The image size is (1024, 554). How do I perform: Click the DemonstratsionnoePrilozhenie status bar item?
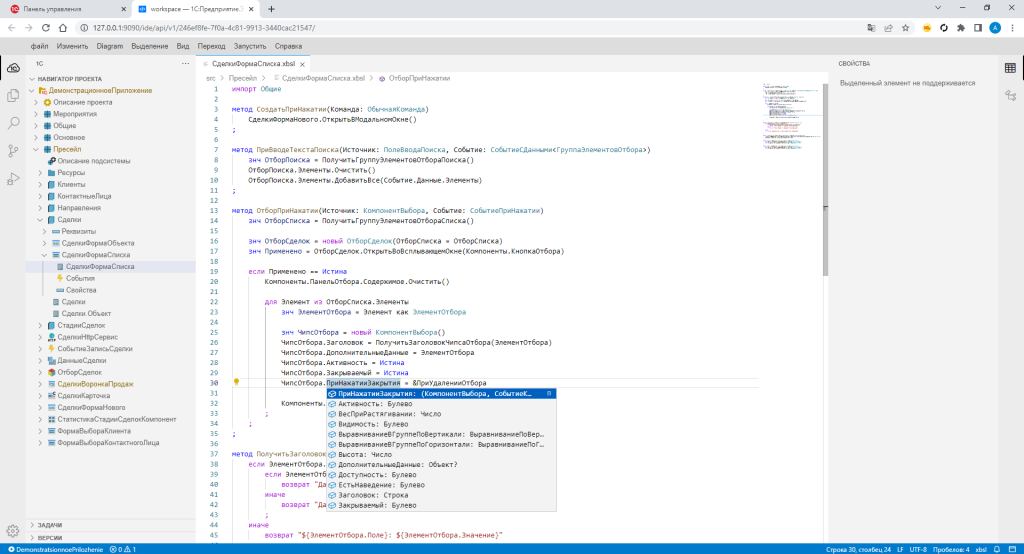55,549
